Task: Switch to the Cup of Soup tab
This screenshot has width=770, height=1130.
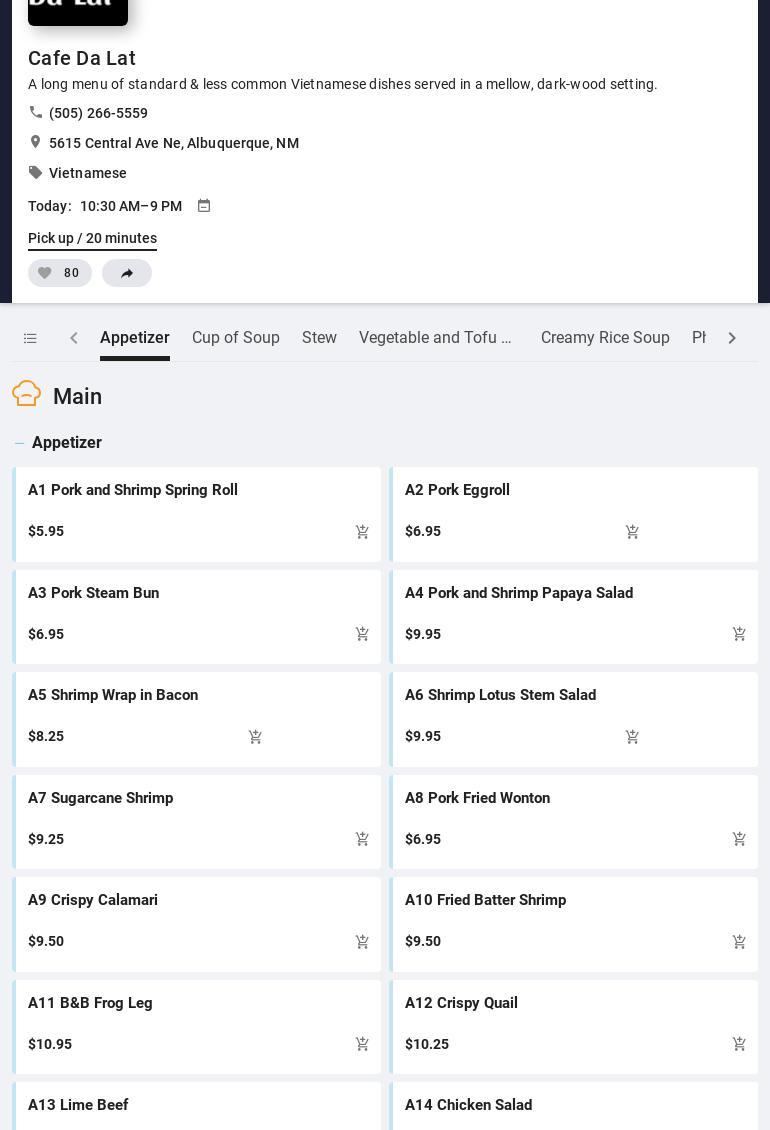Action: tap(236, 338)
